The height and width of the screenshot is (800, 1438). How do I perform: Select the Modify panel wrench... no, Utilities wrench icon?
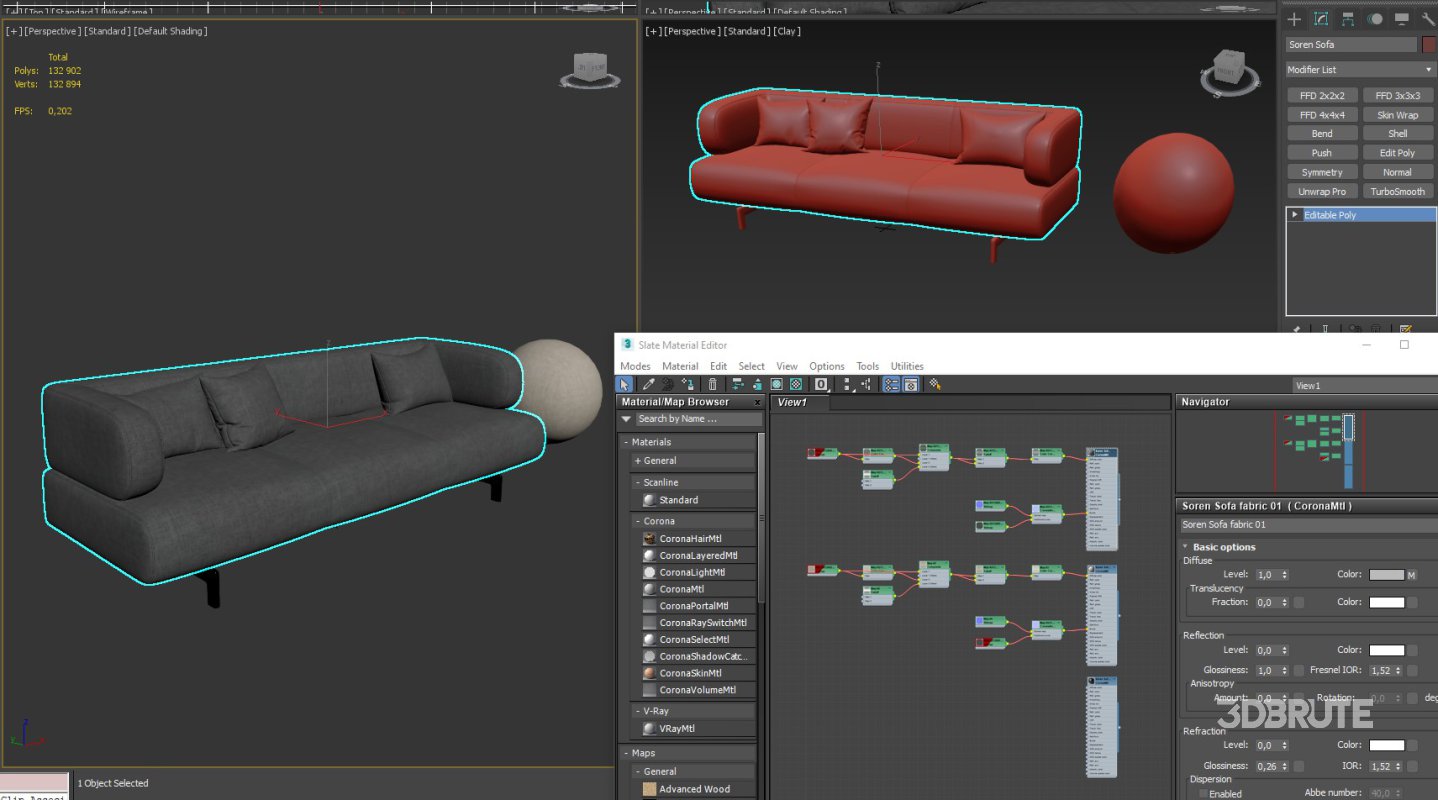click(1427, 18)
